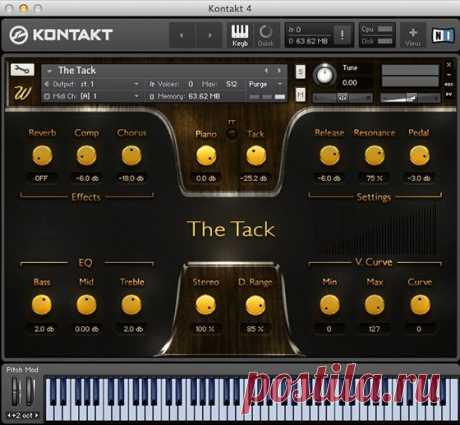Click the V Curve Min knob
460x425 pixels.
point(330,305)
